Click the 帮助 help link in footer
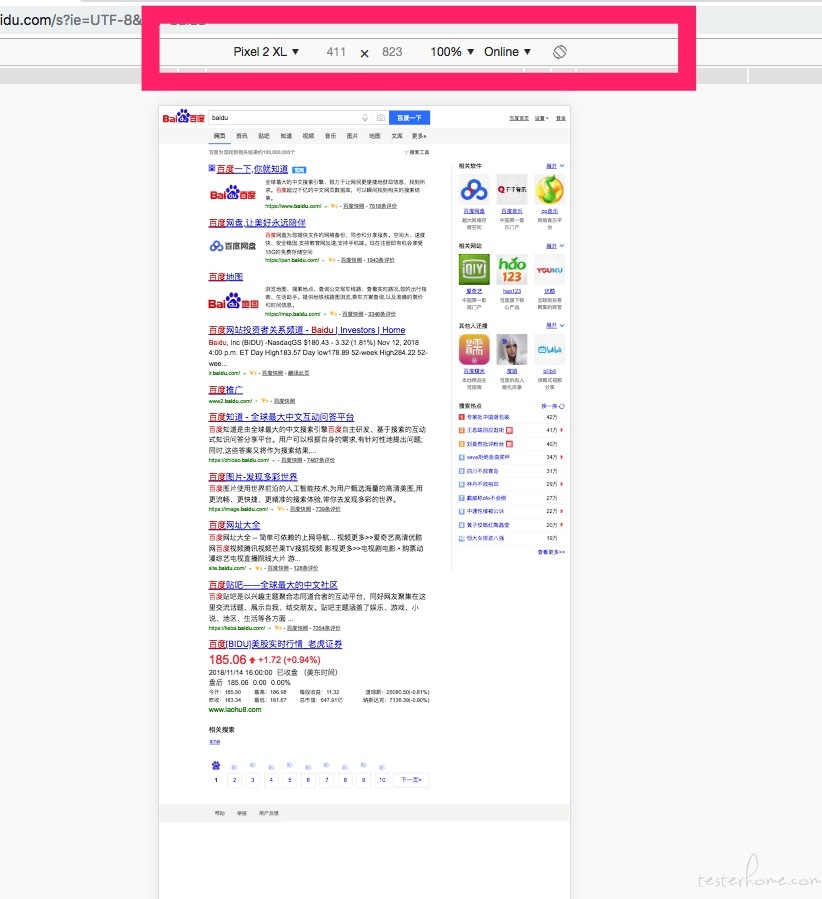The image size is (822, 899). pos(220,813)
